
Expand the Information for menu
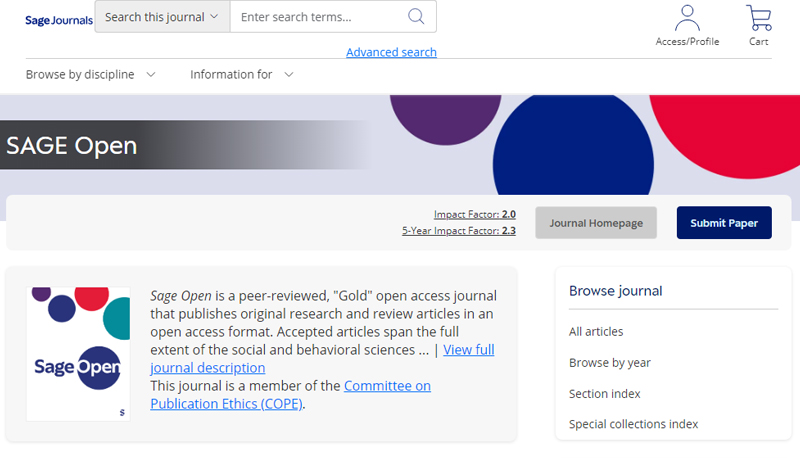pos(241,74)
